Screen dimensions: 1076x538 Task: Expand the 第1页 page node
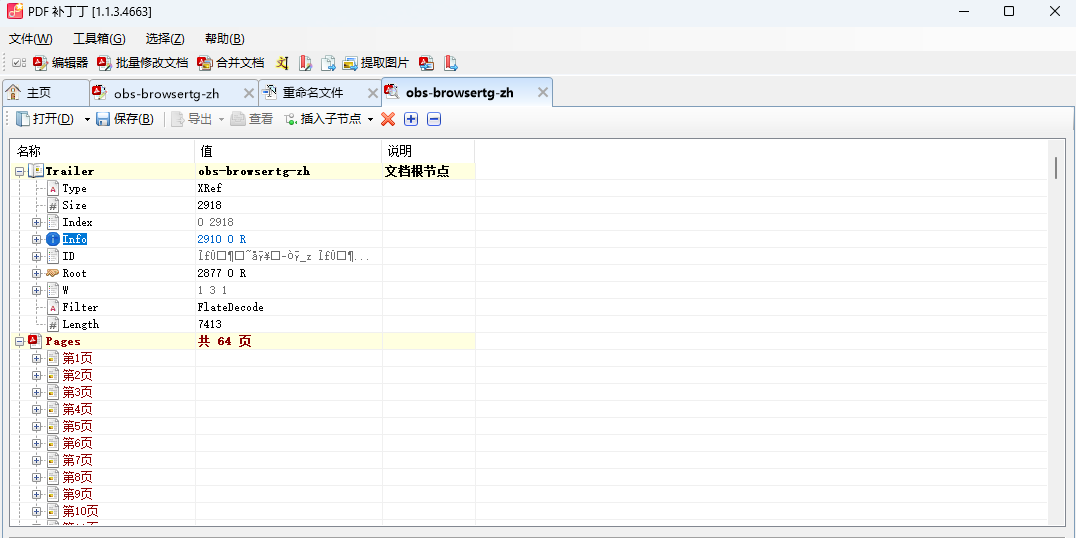point(36,358)
